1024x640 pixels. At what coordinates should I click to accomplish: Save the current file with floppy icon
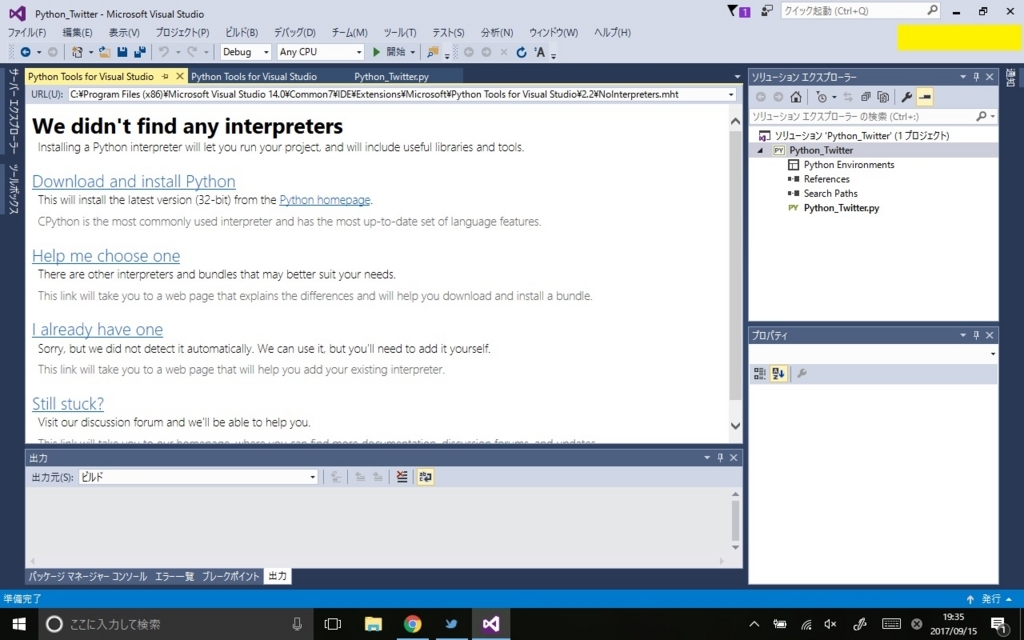[x=122, y=52]
